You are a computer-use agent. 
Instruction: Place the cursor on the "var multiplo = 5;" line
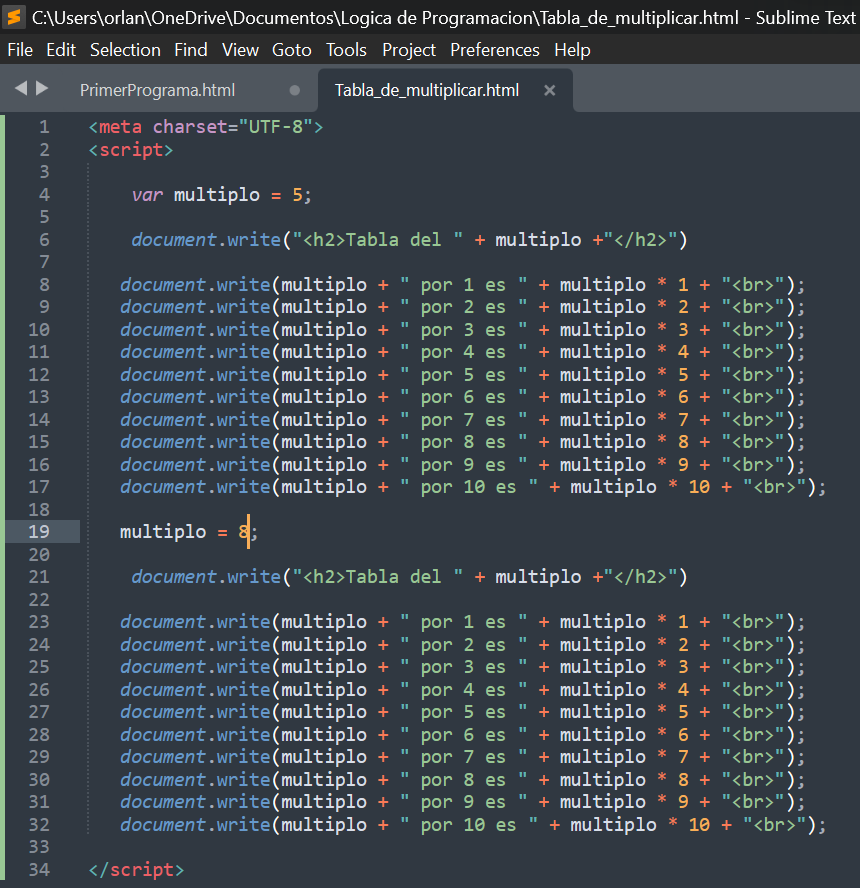tap(222, 195)
